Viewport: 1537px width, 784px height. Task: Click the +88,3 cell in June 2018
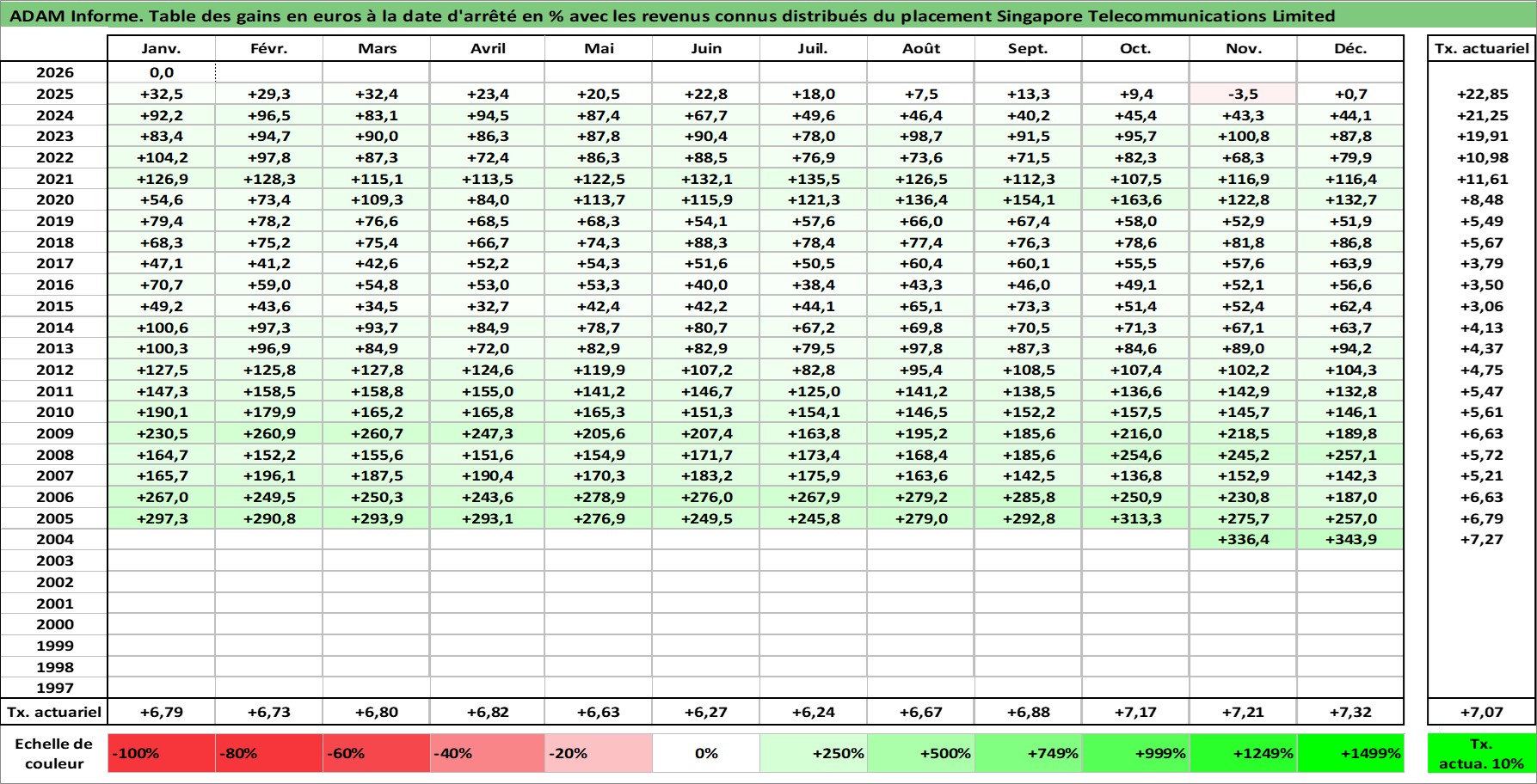[x=706, y=243]
